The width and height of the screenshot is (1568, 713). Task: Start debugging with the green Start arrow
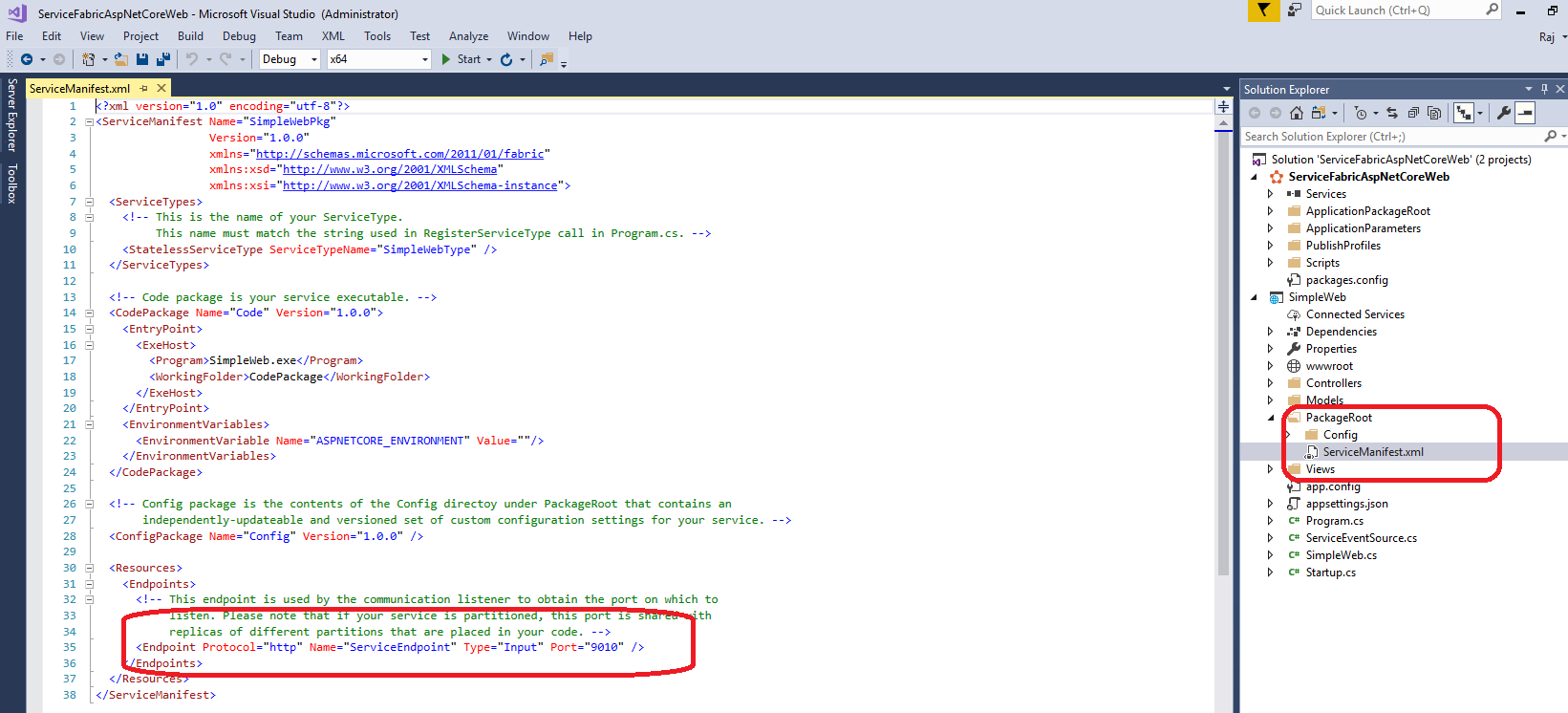tap(446, 59)
